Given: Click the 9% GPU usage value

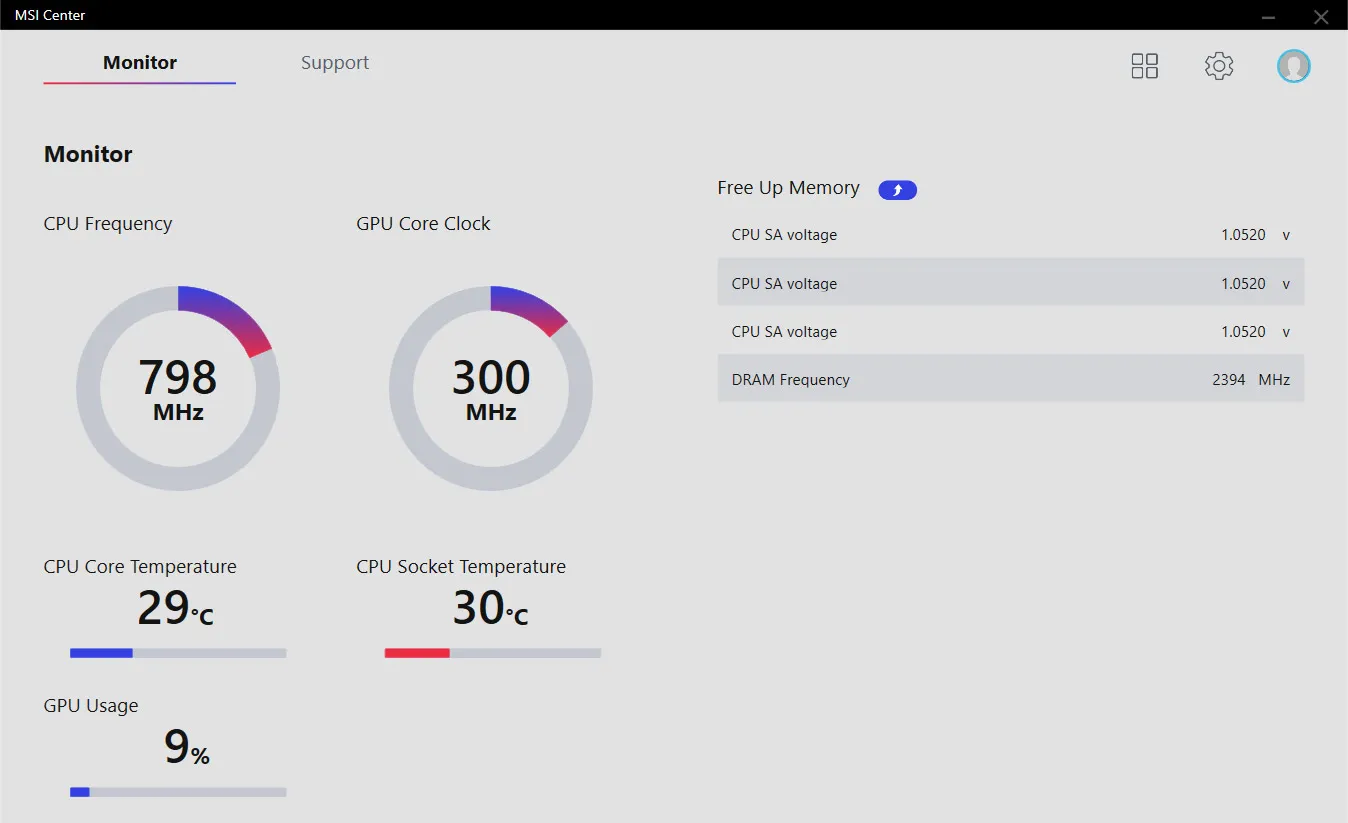Looking at the screenshot, I should pyautogui.click(x=186, y=748).
